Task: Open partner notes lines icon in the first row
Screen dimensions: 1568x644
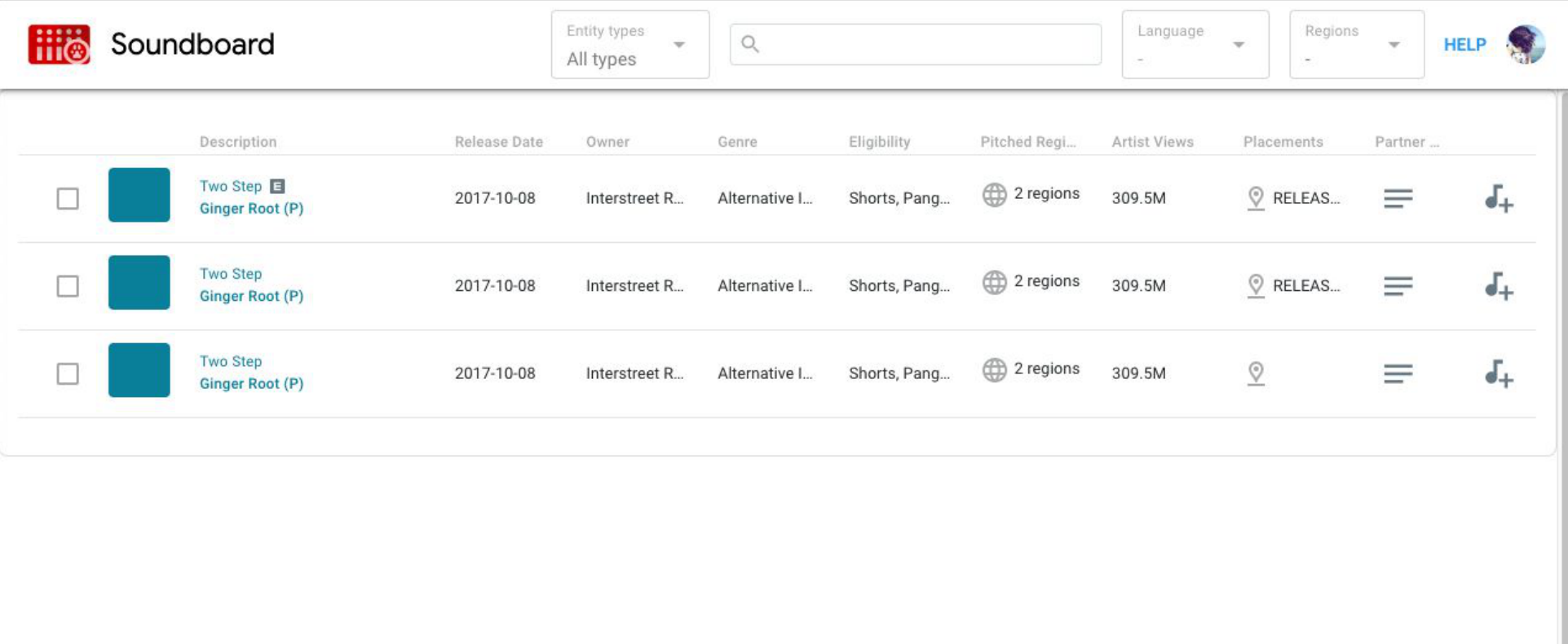Action: pos(1398,198)
